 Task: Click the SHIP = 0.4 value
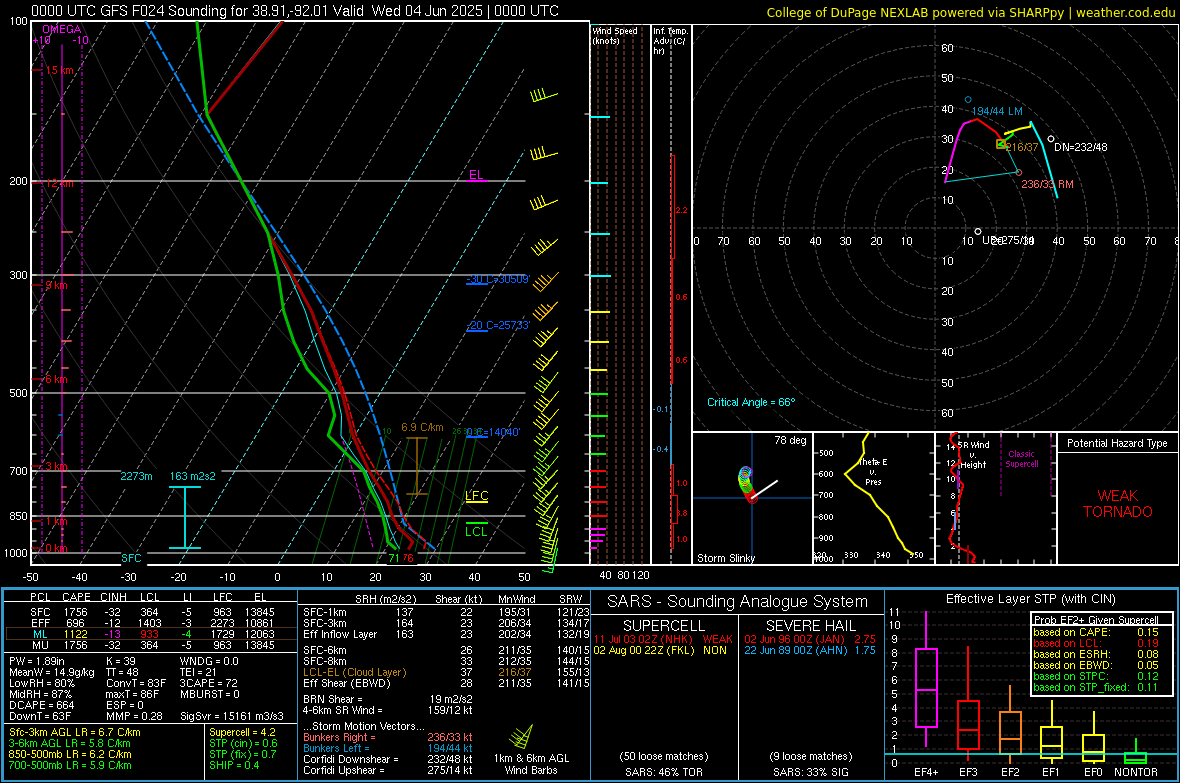point(234,765)
